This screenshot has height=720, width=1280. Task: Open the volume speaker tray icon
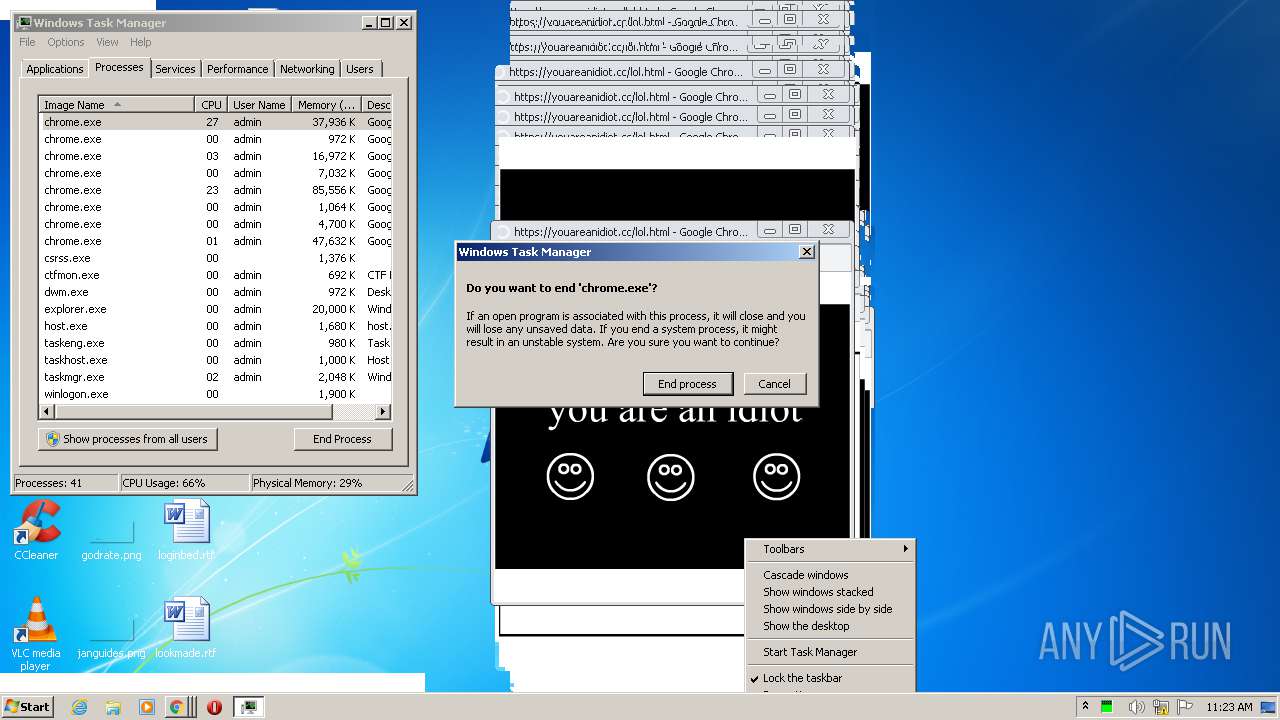(x=1135, y=707)
